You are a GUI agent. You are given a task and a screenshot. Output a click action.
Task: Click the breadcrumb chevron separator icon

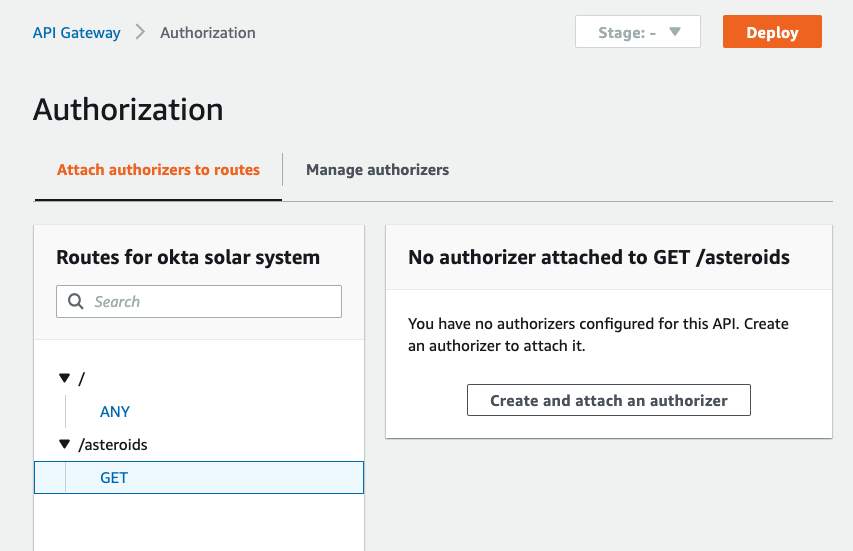tap(140, 32)
